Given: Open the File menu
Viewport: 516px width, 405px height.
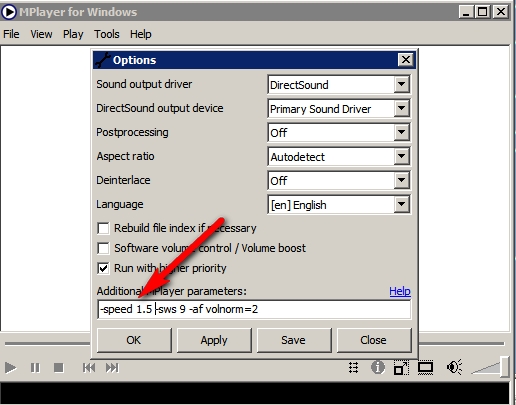Looking at the screenshot, I should coord(11,34).
